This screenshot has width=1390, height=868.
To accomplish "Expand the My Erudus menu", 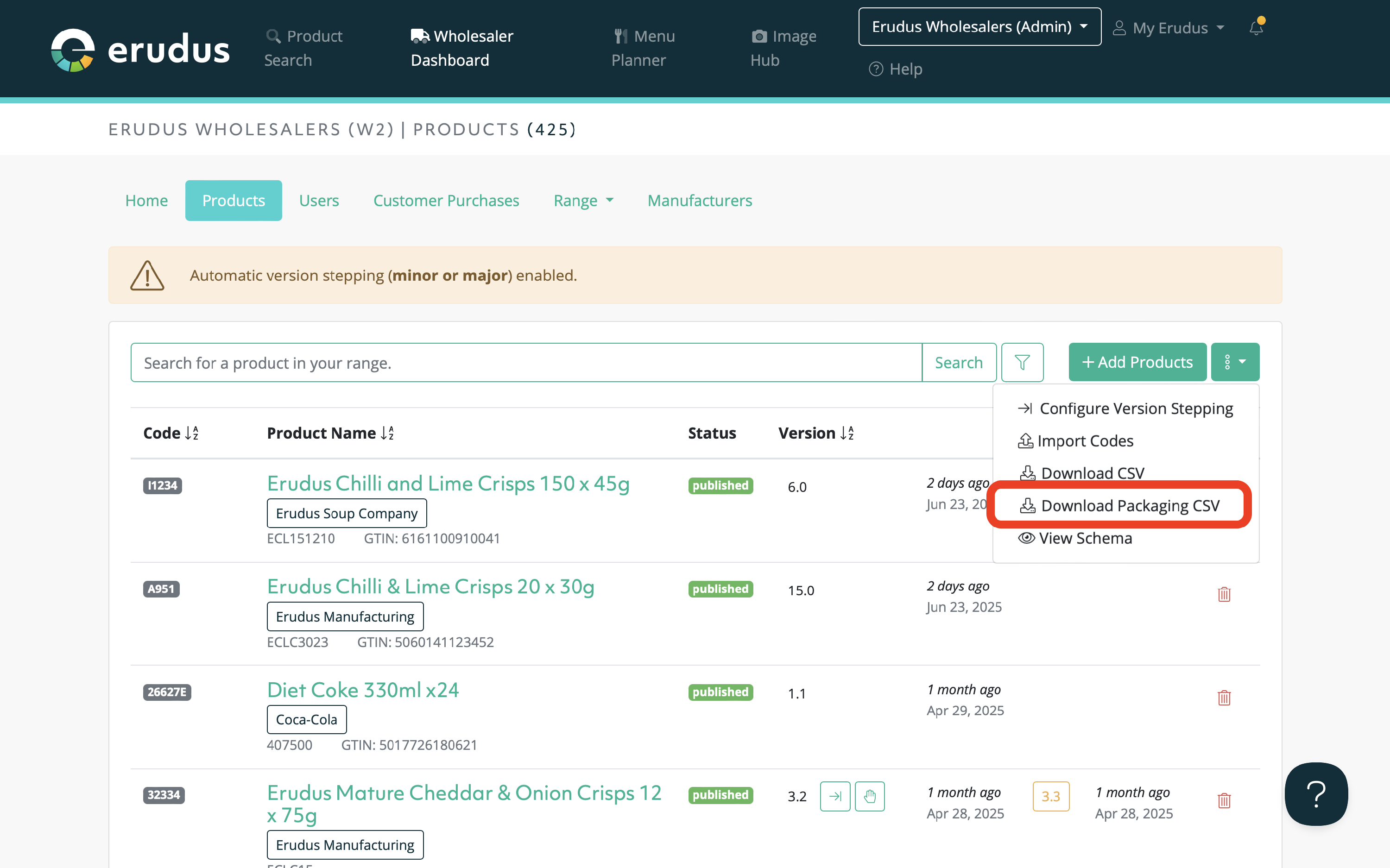I will [1169, 28].
